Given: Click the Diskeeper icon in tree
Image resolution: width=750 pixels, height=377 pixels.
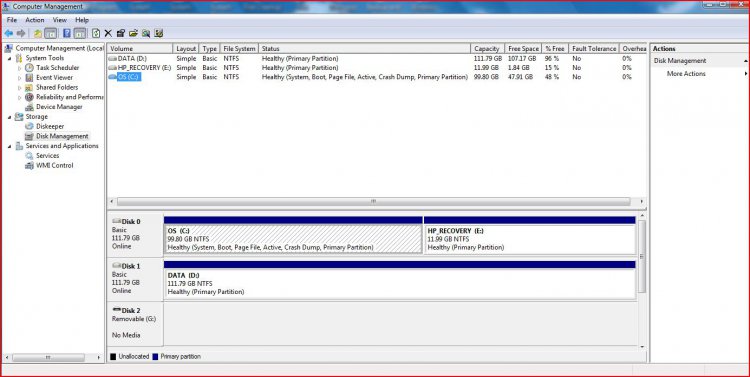Looking at the screenshot, I should [29, 126].
